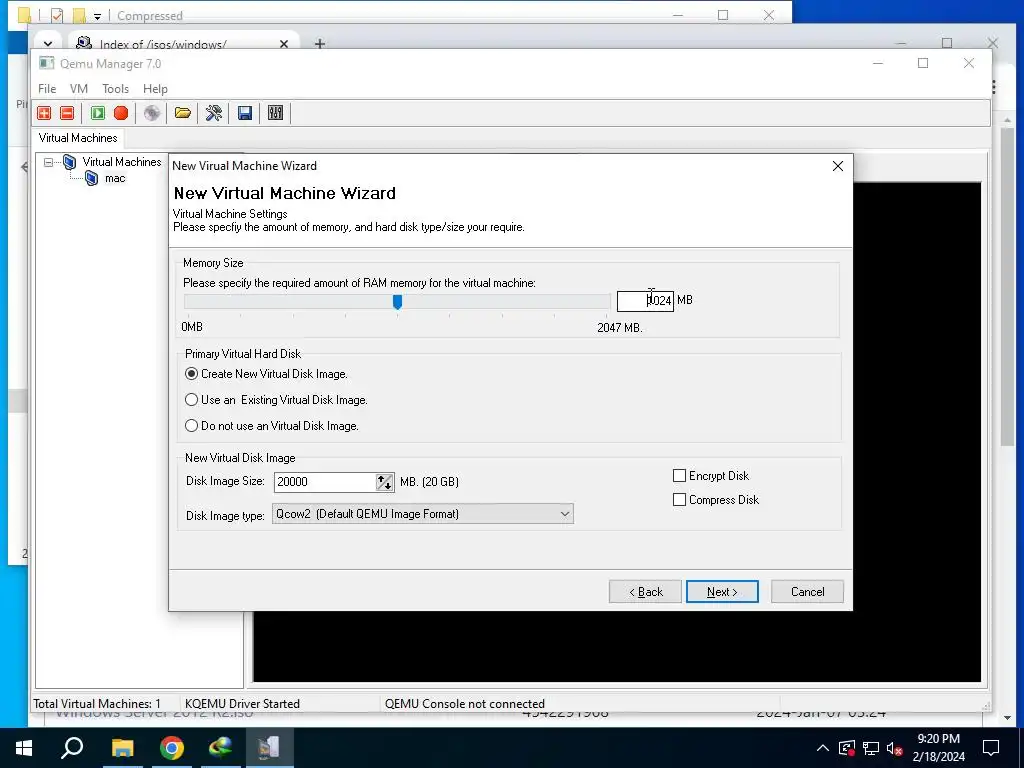Open the notifications action center icon
The width and height of the screenshot is (1024, 768).
click(991, 748)
